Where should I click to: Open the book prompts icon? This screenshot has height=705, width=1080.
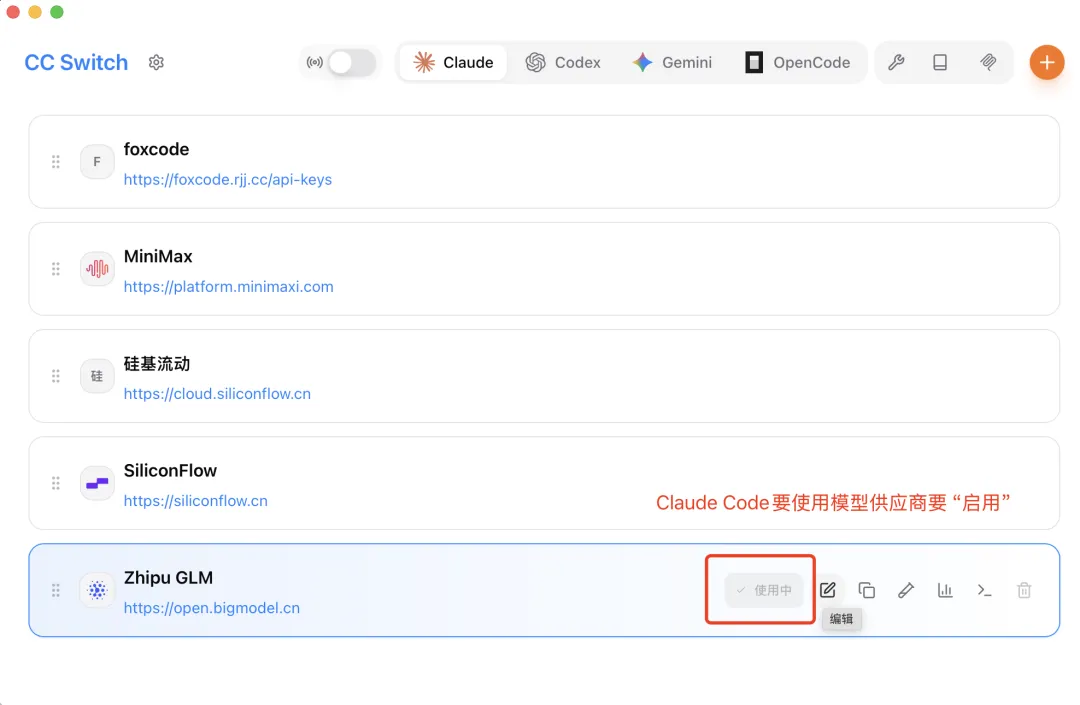pyautogui.click(x=940, y=63)
